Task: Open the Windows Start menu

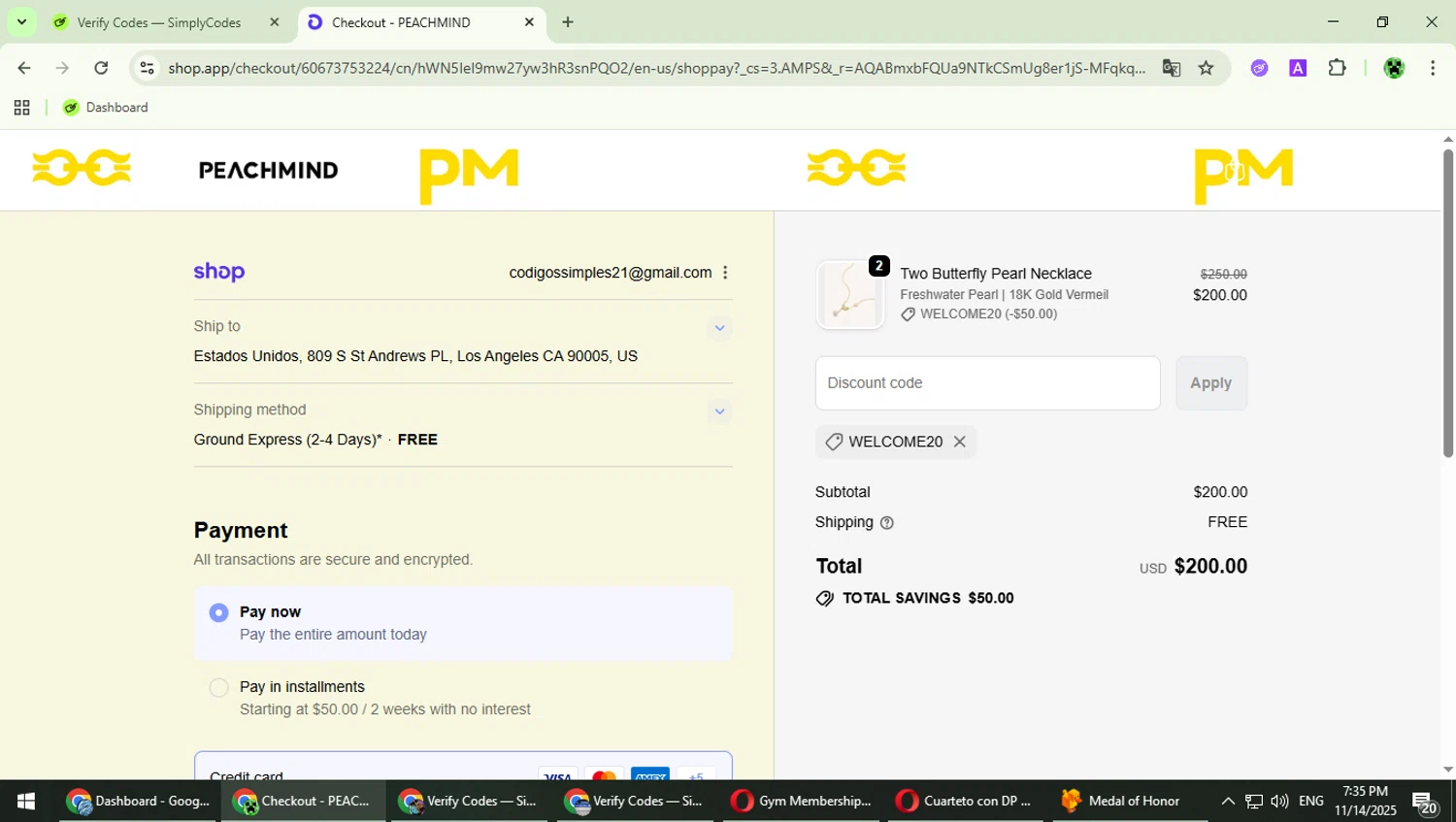Action: pyautogui.click(x=26, y=801)
